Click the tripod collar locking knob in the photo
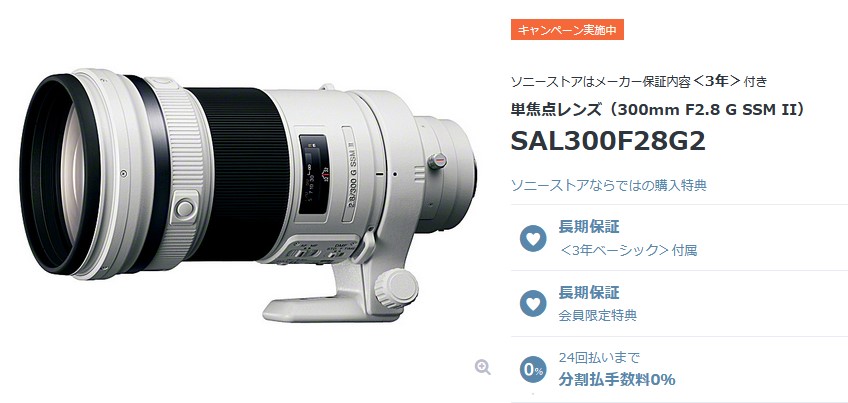 [396, 288]
